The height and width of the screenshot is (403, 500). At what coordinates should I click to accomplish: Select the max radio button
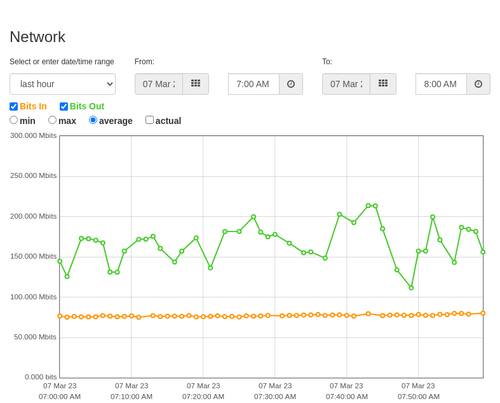(x=52, y=120)
